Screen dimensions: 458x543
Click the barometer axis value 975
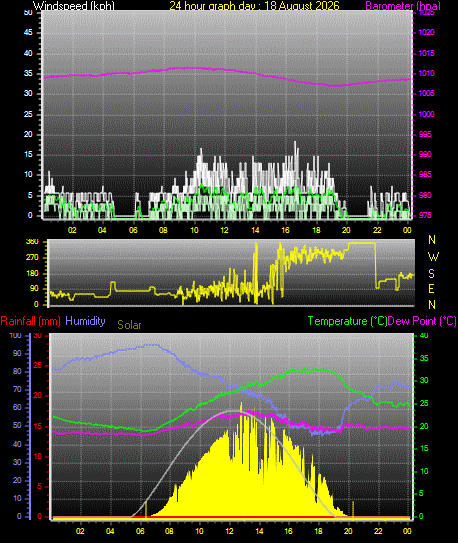425,215
